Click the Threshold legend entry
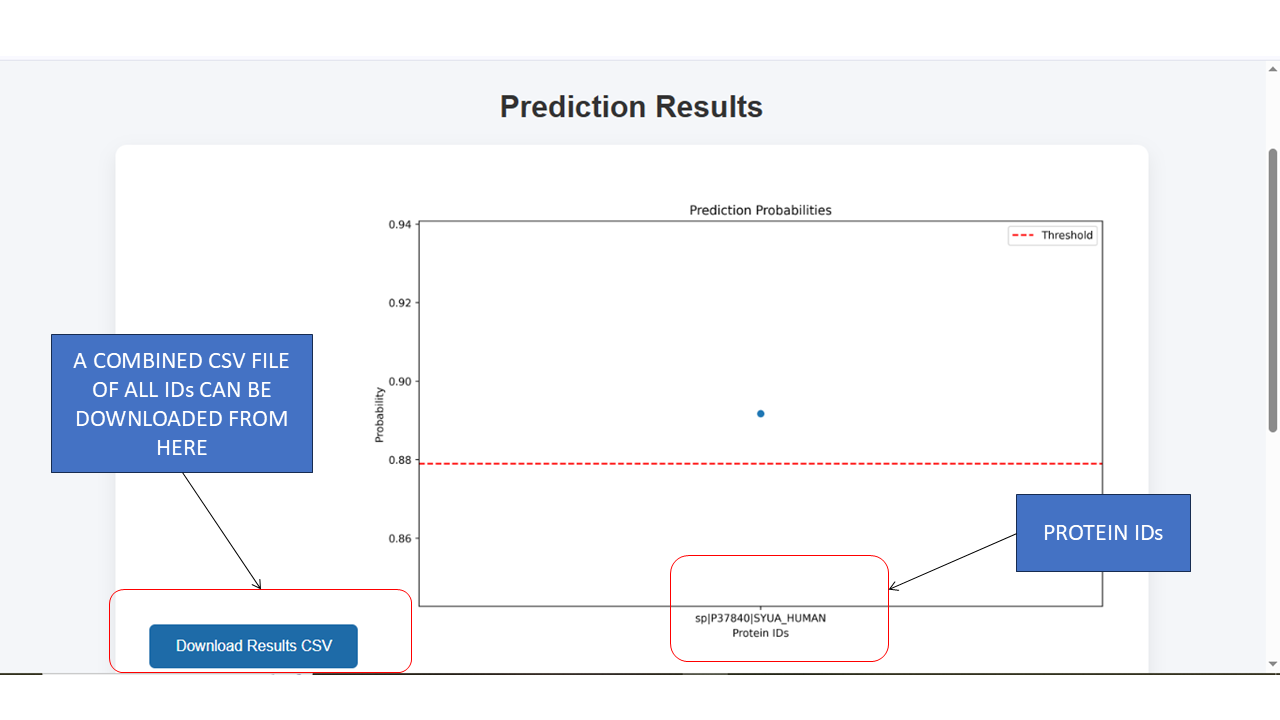The width and height of the screenshot is (1280, 720). (x=1053, y=236)
